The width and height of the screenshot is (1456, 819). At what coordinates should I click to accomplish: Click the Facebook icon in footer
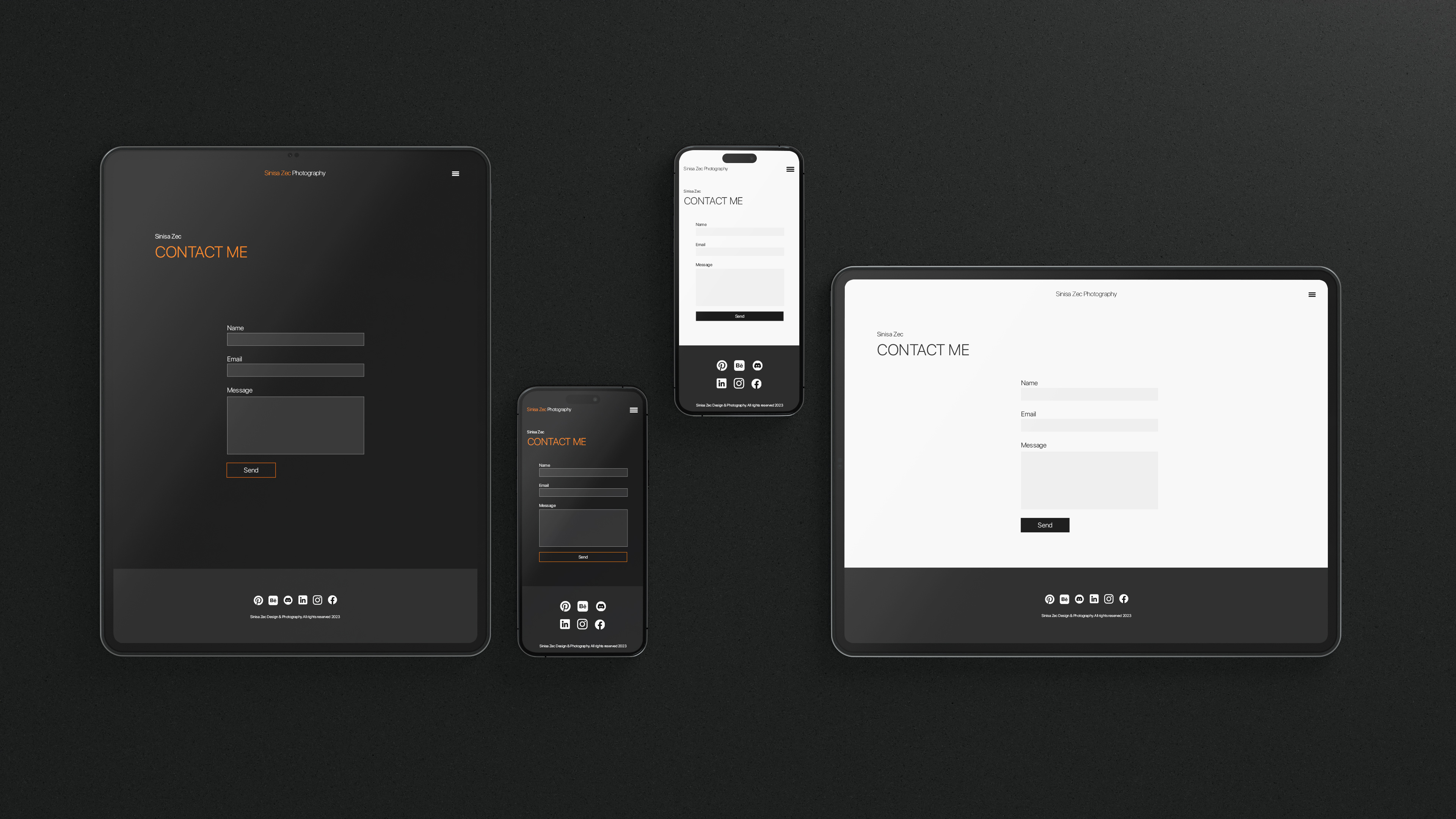click(x=332, y=599)
